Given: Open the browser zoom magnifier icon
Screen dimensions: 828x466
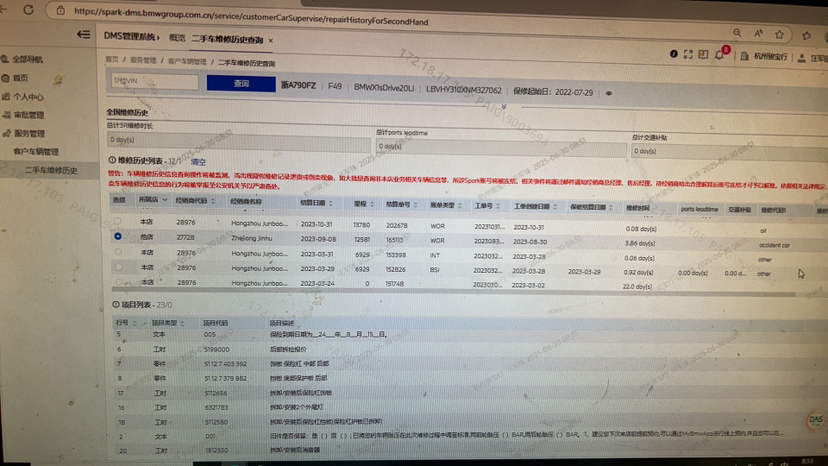Looking at the screenshot, I should (x=737, y=33).
